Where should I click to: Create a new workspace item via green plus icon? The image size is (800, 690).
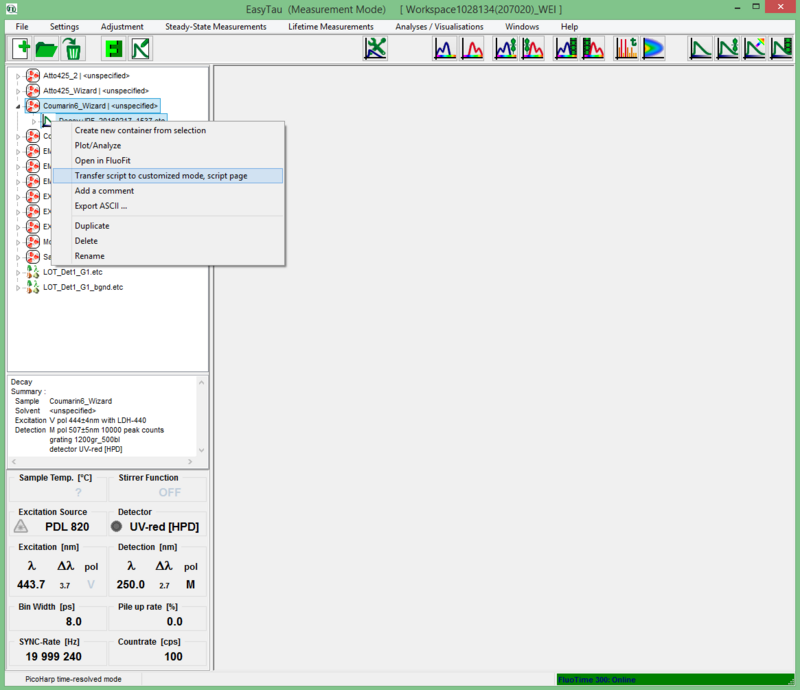(20, 47)
